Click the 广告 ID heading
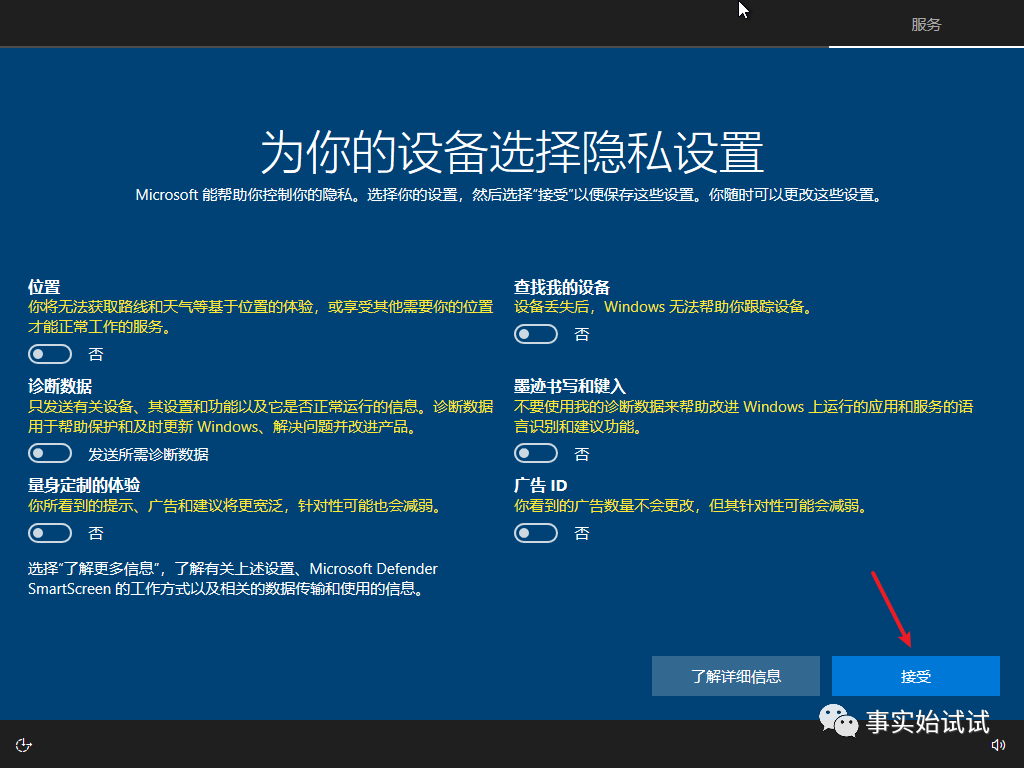Viewport: 1024px width, 768px height. pos(540,485)
